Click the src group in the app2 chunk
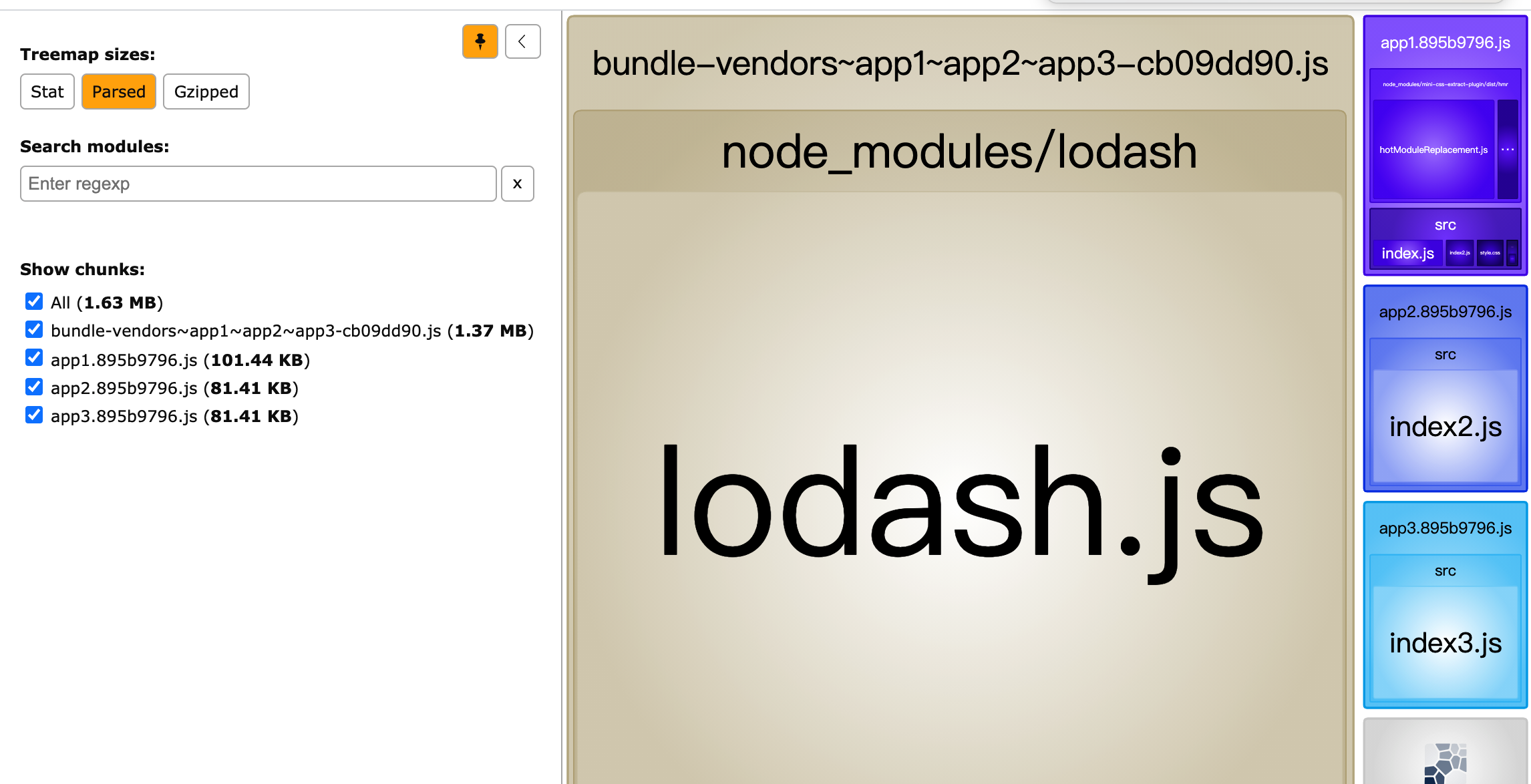The width and height of the screenshot is (1531, 784). pos(1445,355)
